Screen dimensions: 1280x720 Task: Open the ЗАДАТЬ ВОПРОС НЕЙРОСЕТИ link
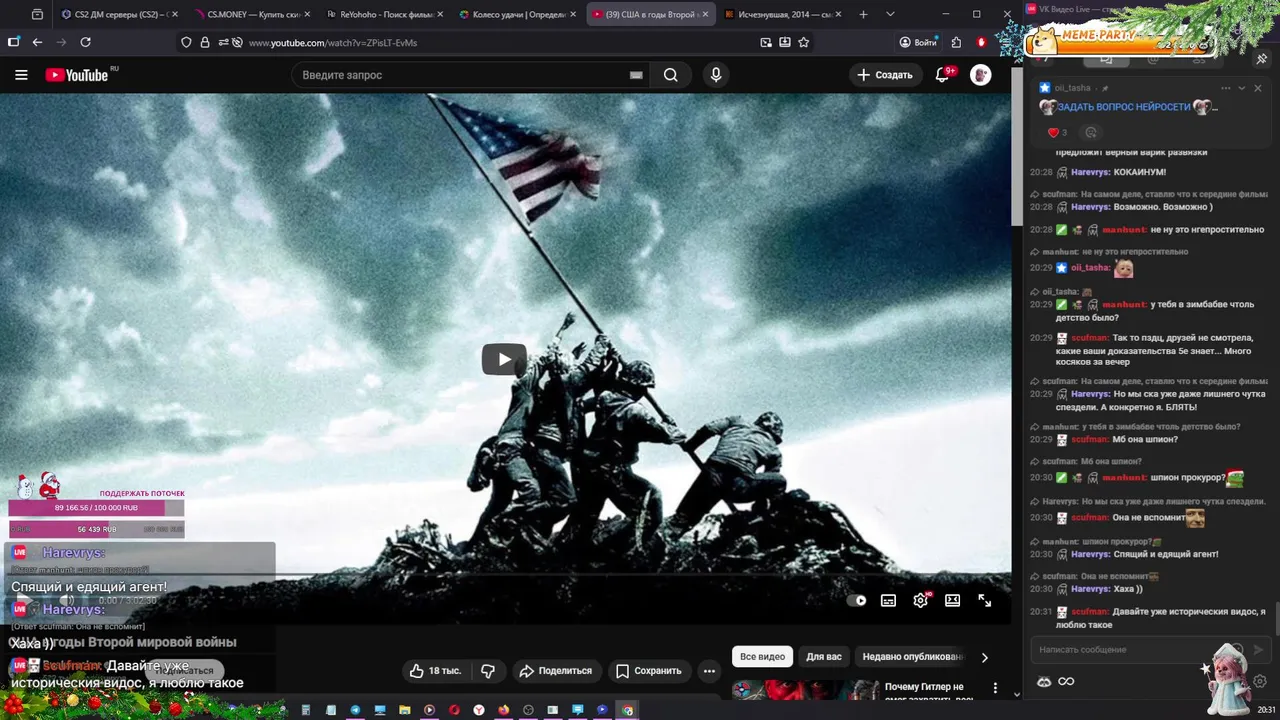[x=1124, y=107]
